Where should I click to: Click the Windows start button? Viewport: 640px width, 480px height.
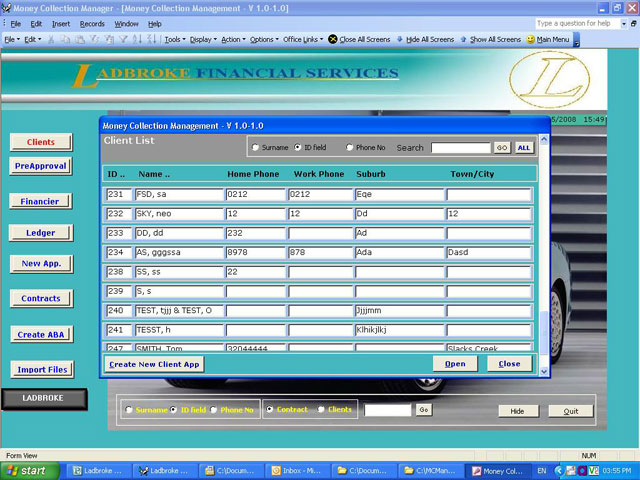(x=29, y=471)
